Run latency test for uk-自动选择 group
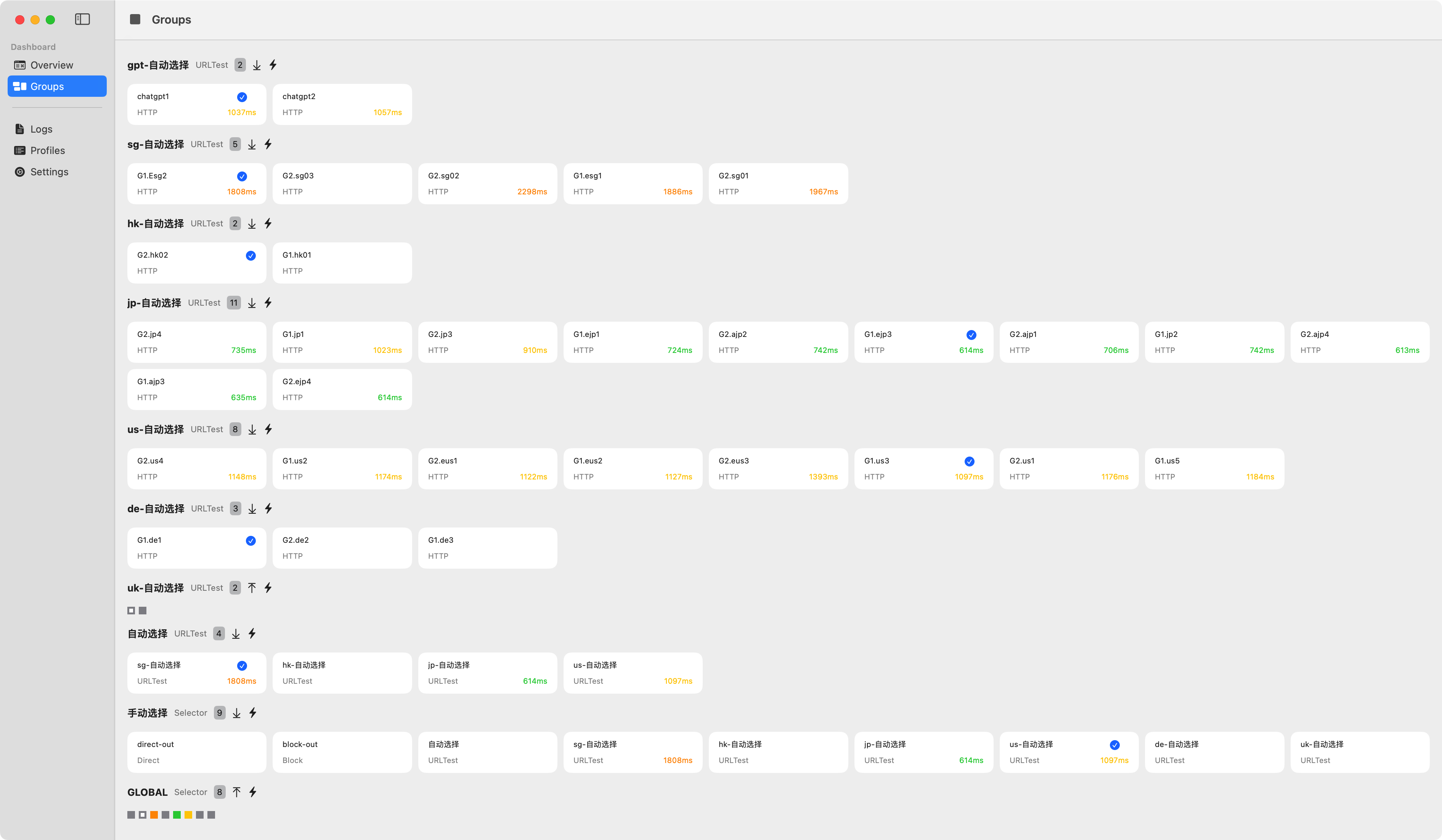The height and width of the screenshot is (840, 1442). coord(268,588)
